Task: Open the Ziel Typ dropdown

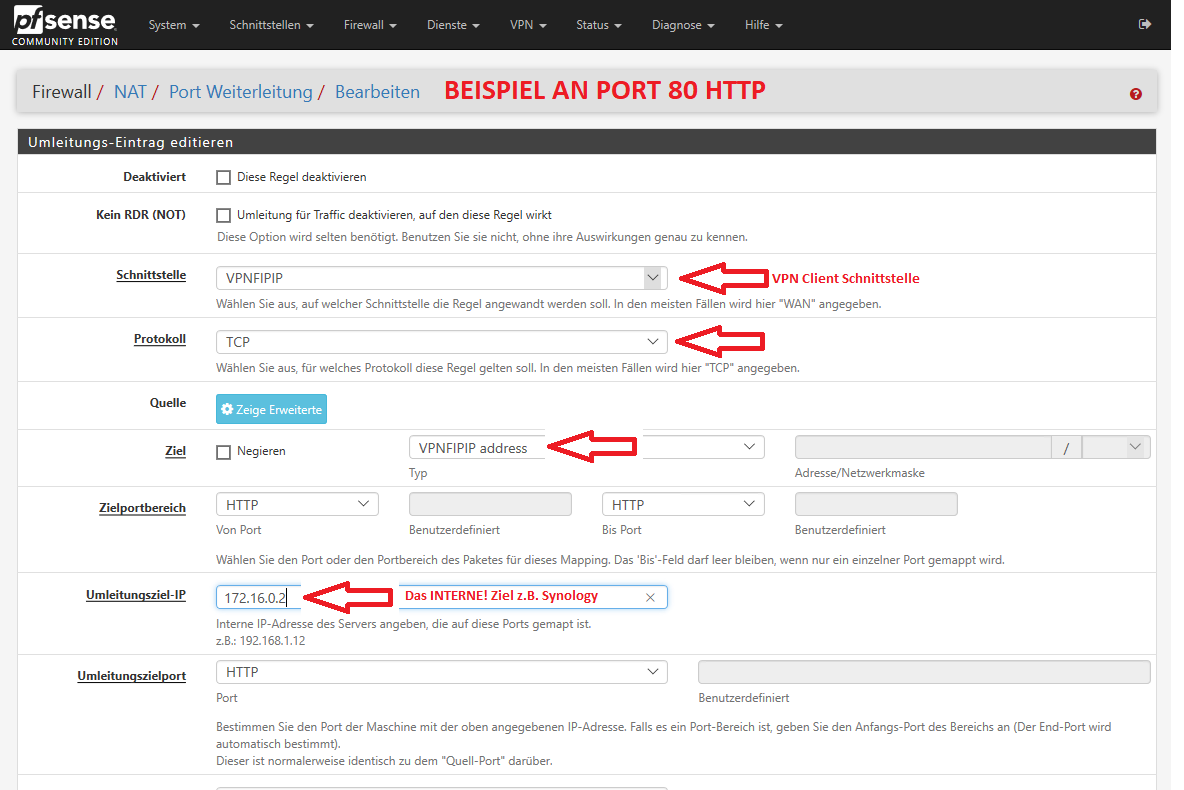Action: click(700, 448)
